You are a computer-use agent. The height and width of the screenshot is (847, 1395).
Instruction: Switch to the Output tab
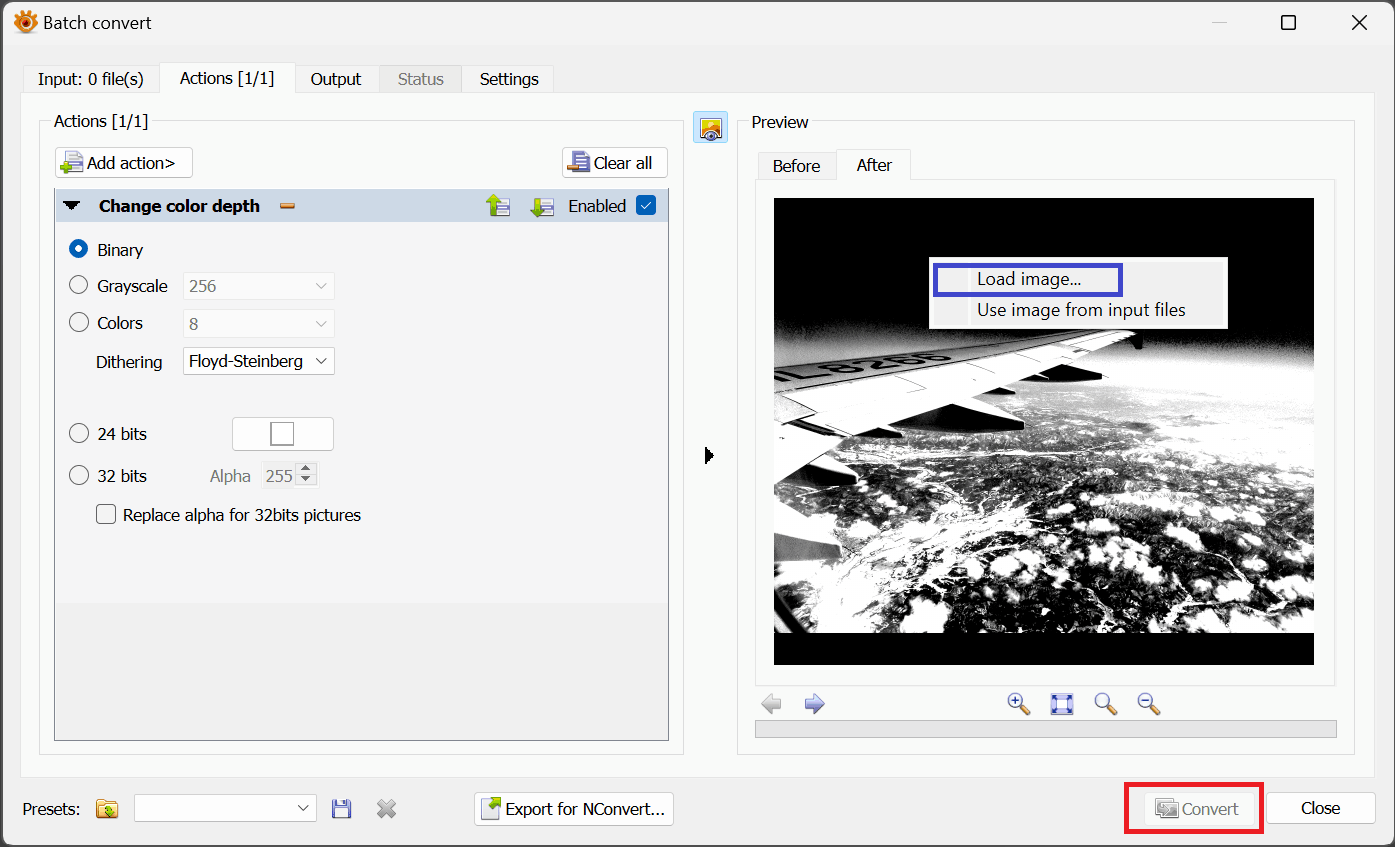pos(336,79)
